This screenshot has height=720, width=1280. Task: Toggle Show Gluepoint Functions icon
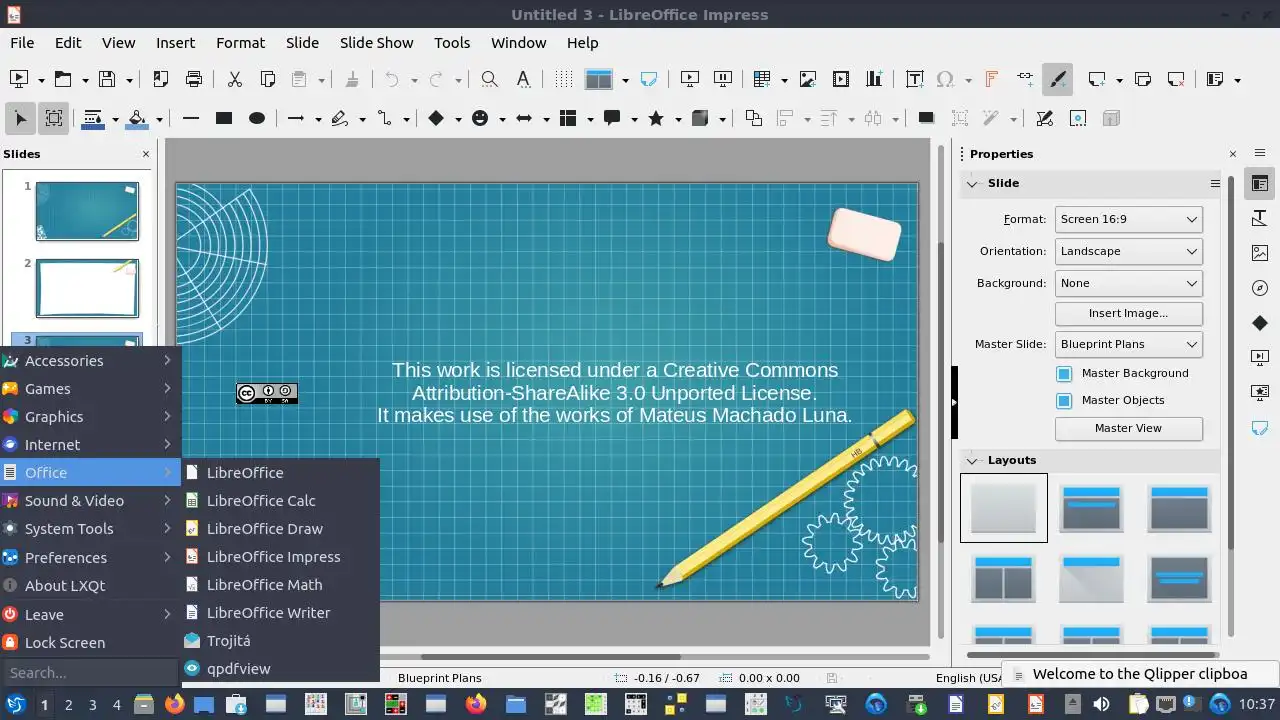pos(1078,118)
